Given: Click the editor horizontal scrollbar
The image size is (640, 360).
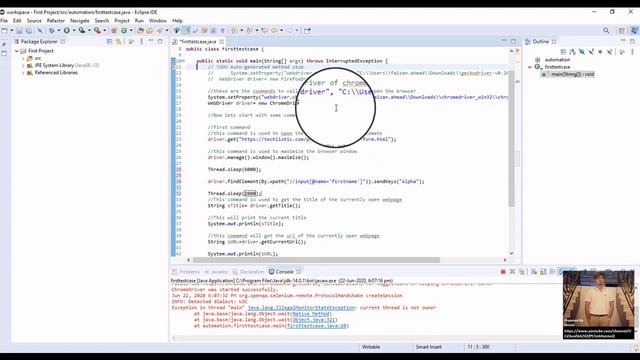Looking at the screenshot, I should [316, 260].
